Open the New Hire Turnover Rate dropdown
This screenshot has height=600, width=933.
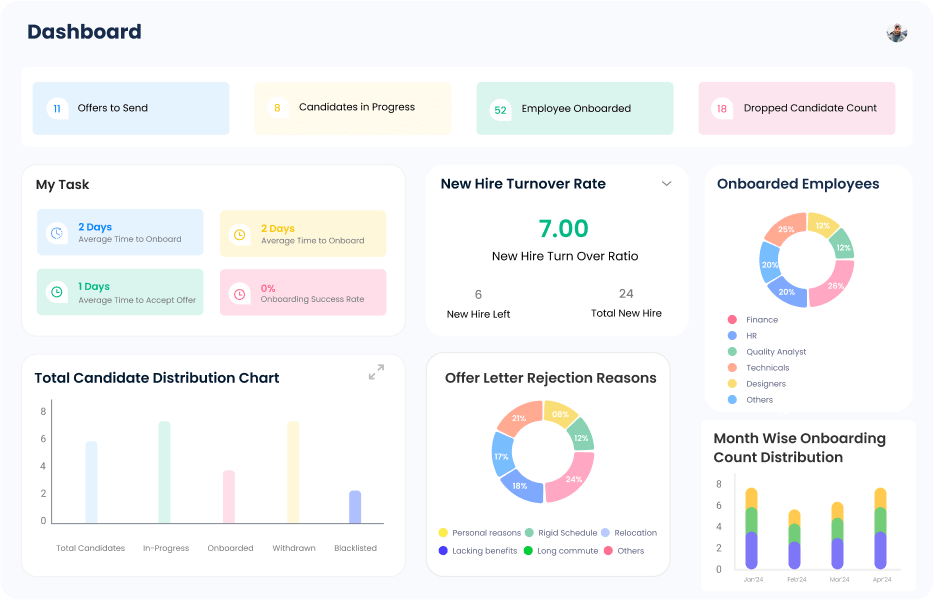click(x=666, y=184)
